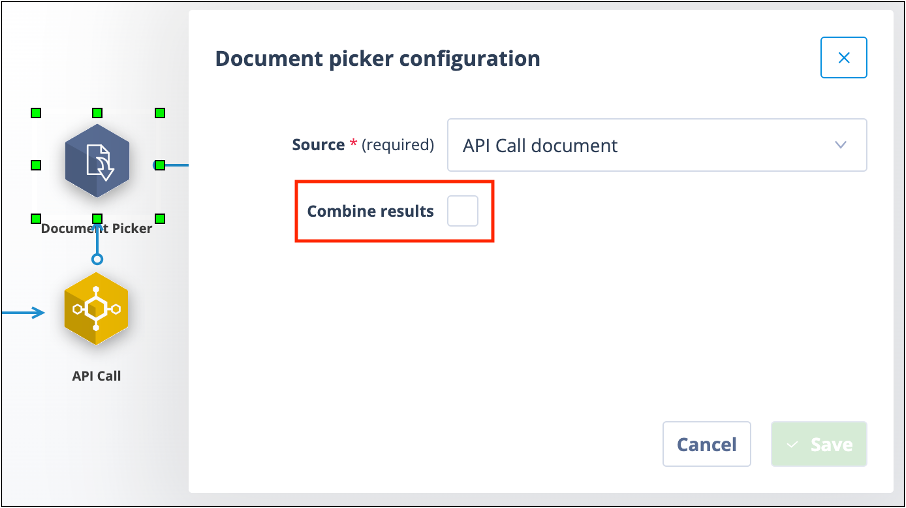Viewport: 906px width, 508px height.
Task: Click the API Call node label
Action: tap(96, 376)
